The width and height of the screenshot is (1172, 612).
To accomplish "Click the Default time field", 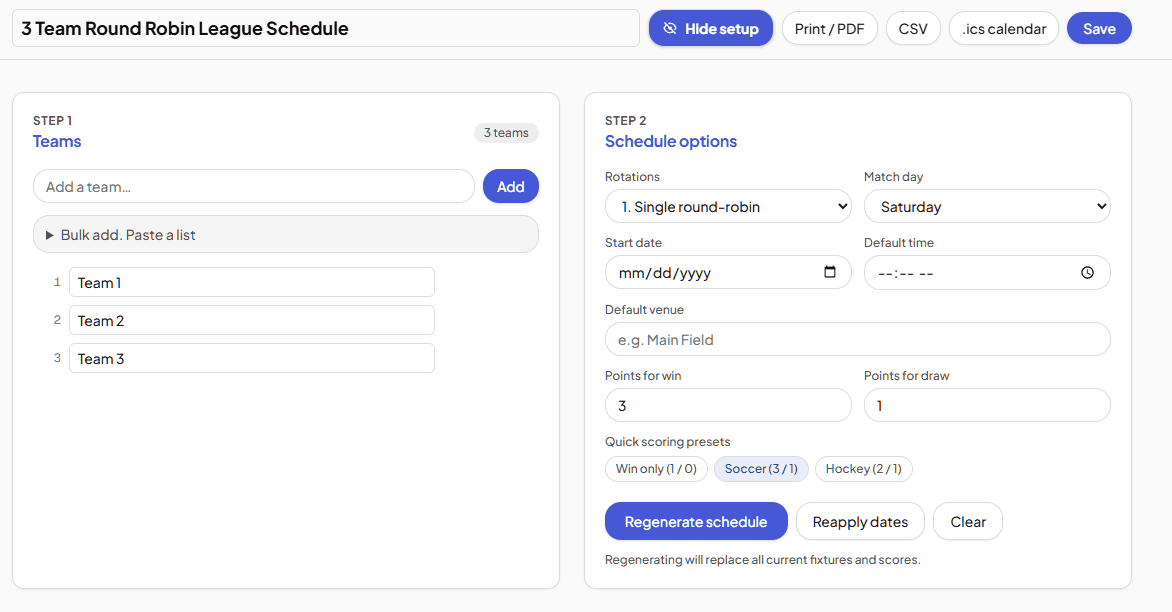I will pos(987,273).
